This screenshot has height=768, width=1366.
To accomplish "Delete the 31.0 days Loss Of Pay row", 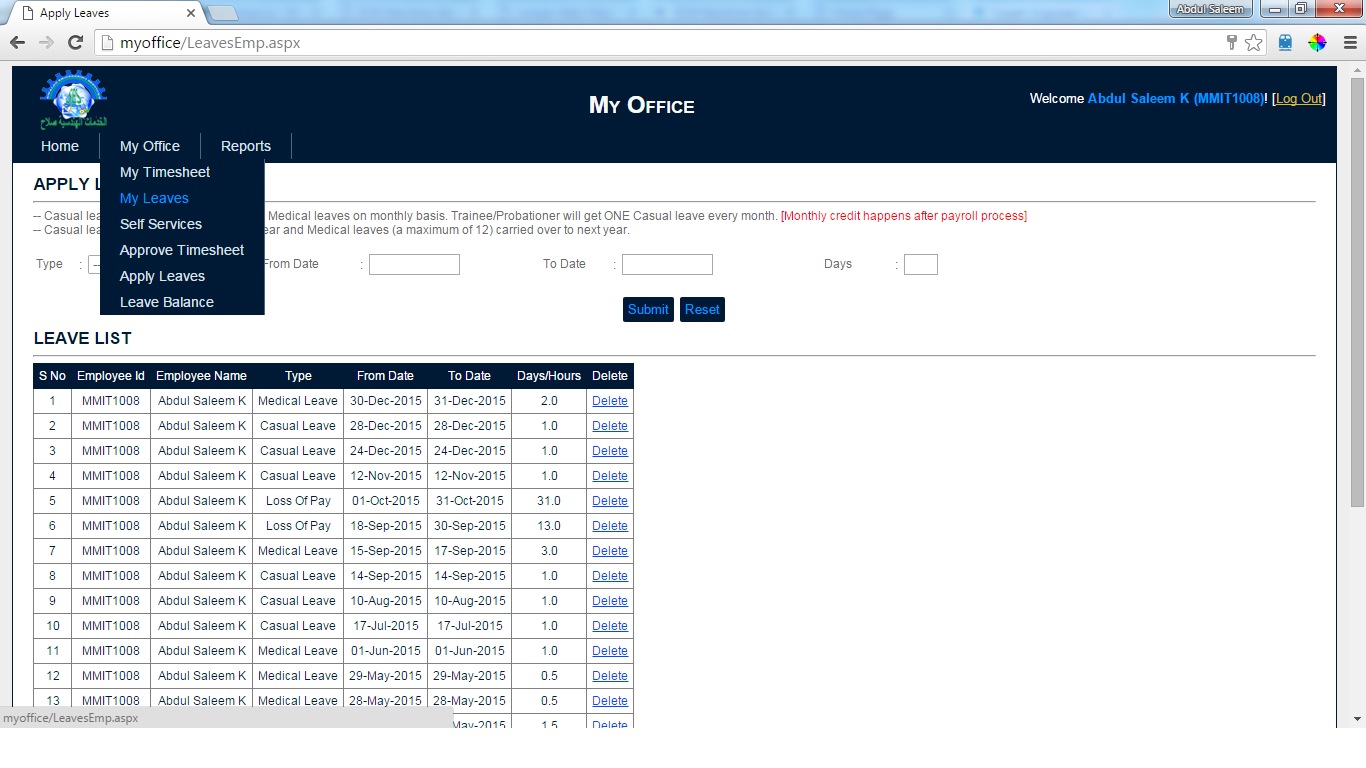I will (610, 501).
